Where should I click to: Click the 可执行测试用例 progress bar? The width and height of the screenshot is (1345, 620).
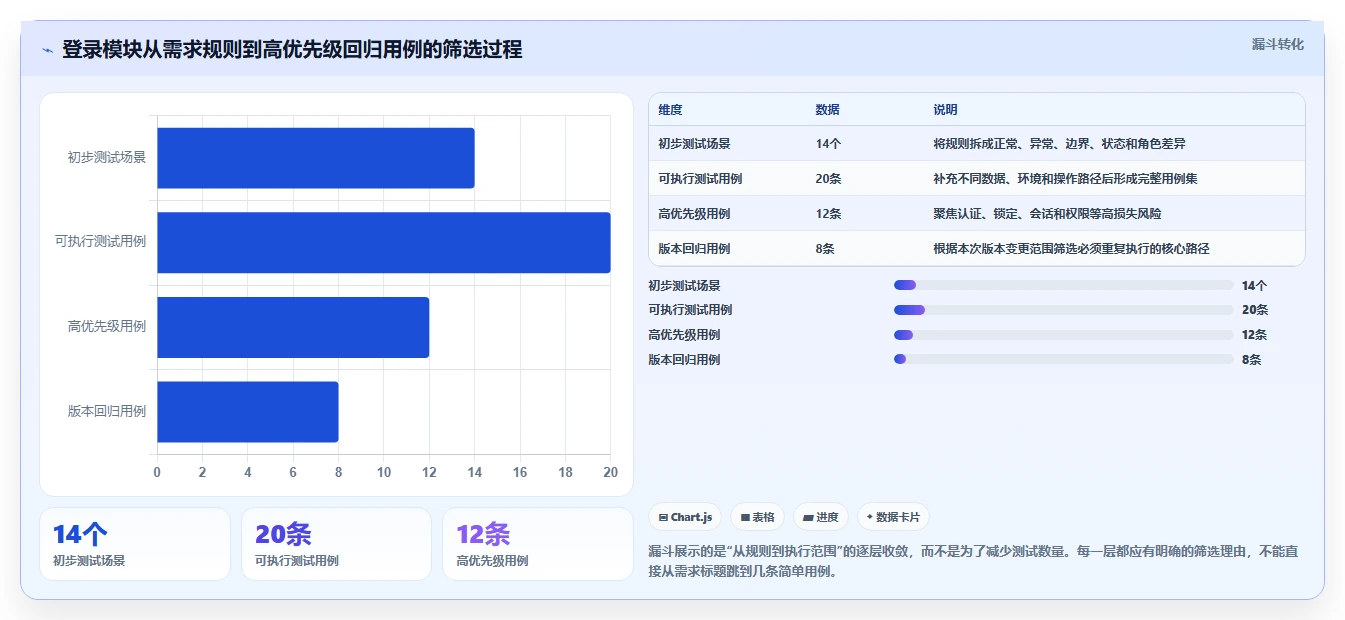(x=1063, y=310)
